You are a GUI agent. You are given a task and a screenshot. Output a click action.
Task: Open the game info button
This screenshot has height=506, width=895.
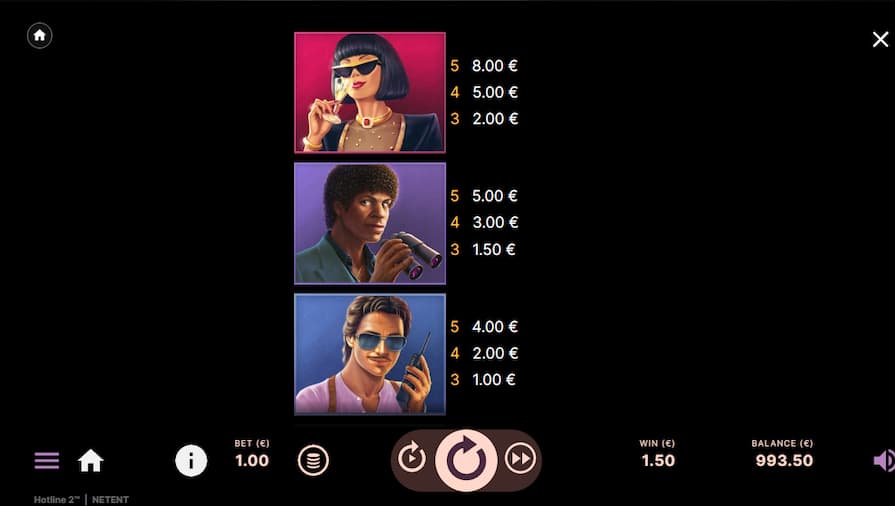pos(191,460)
